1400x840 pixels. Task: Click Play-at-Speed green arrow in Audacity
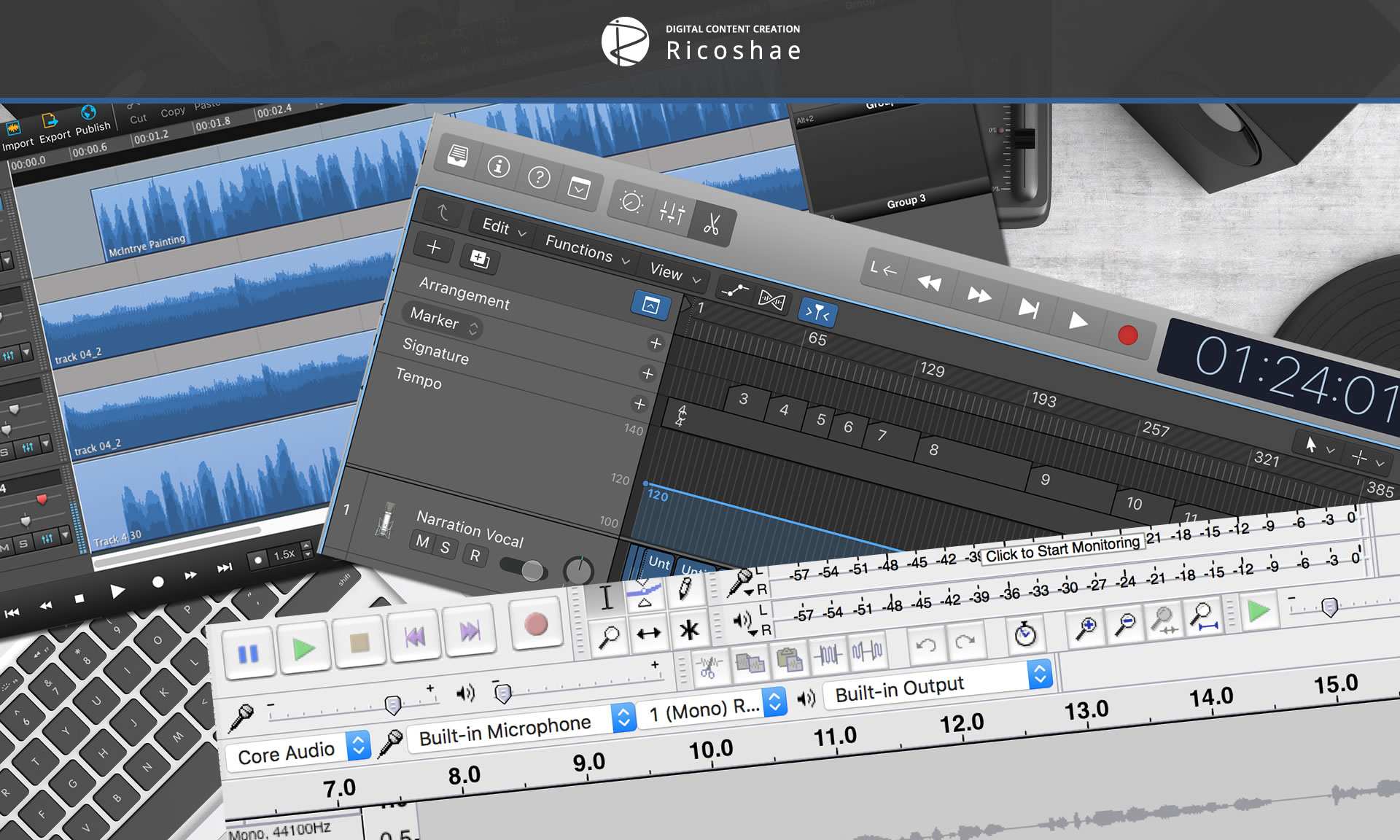(1259, 611)
